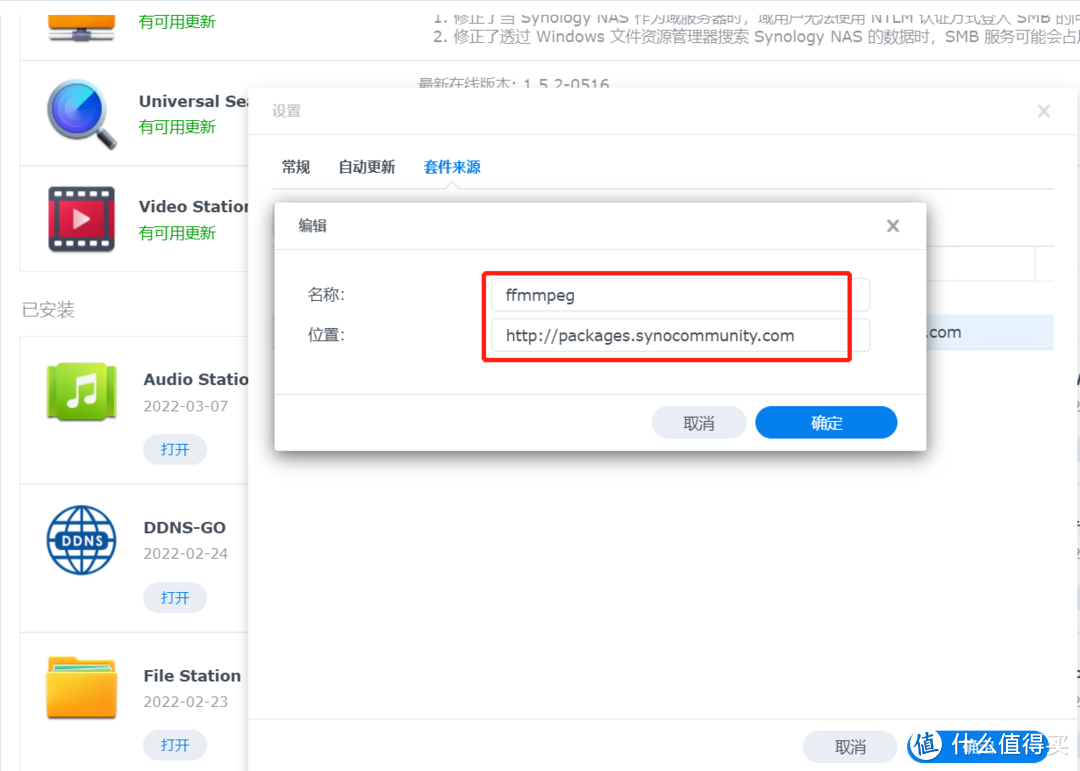Click the Audio Station music icon
The height and width of the screenshot is (771, 1080).
[x=81, y=391]
